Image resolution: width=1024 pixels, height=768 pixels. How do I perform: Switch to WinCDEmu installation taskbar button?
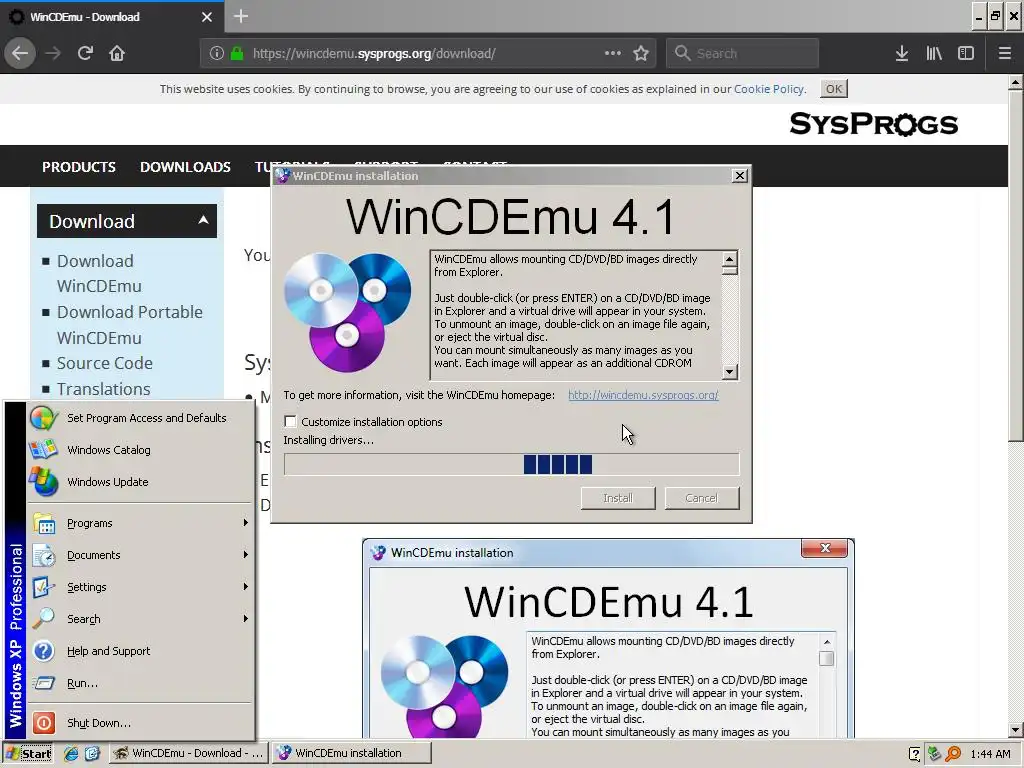point(351,753)
